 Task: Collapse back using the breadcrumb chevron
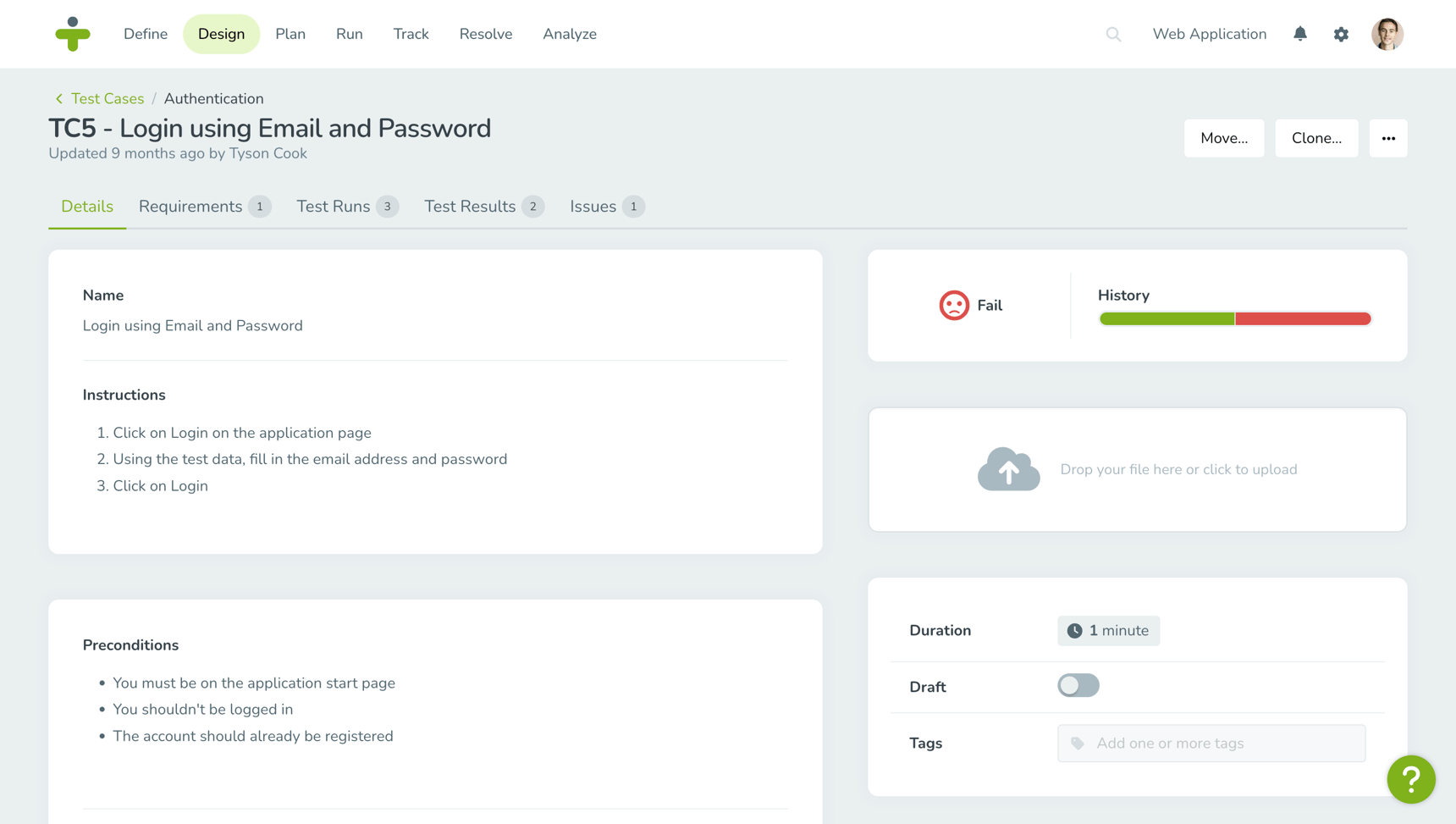coord(58,98)
